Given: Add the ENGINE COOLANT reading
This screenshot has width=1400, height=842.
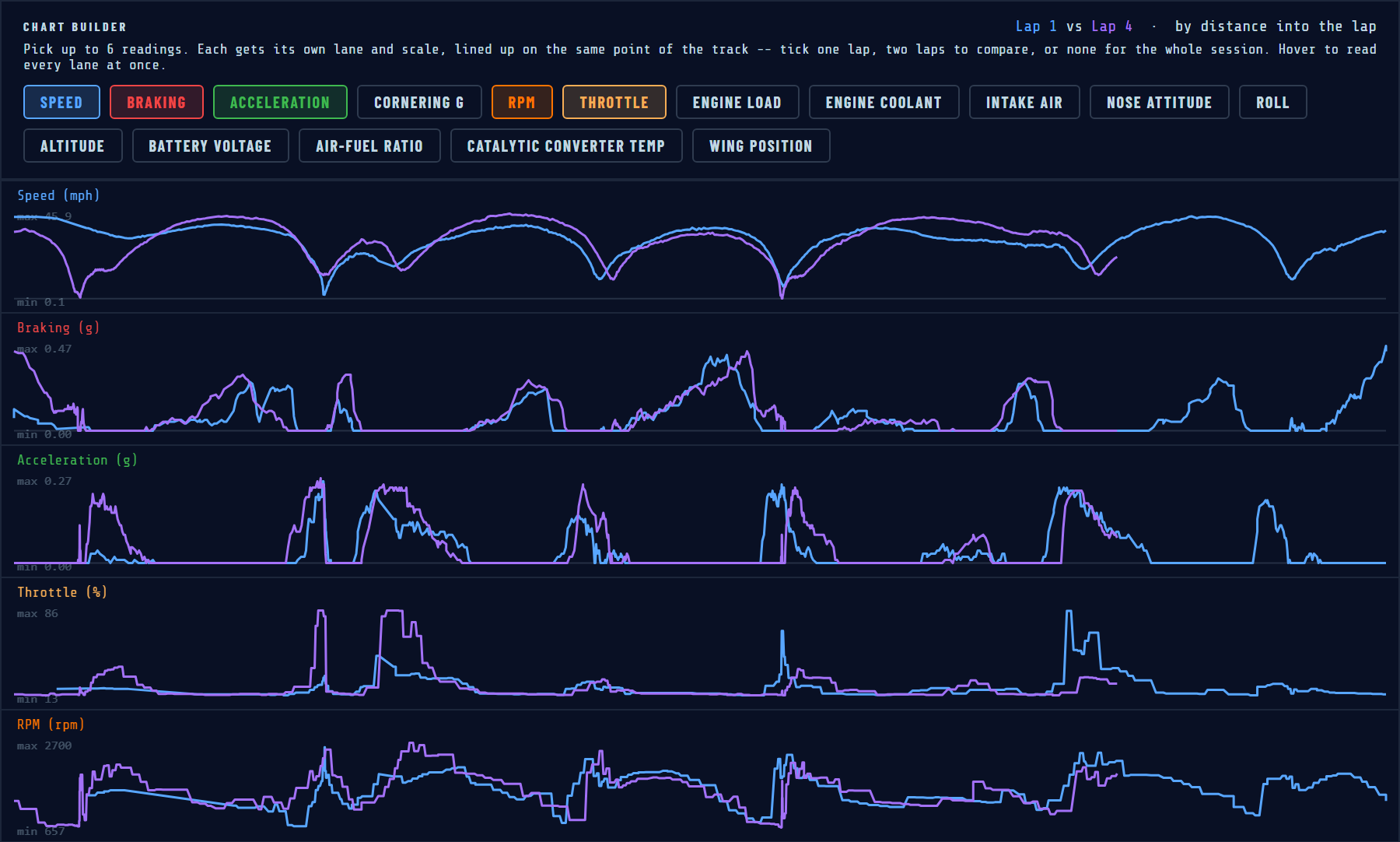Looking at the screenshot, I should (x=884, y=102).
